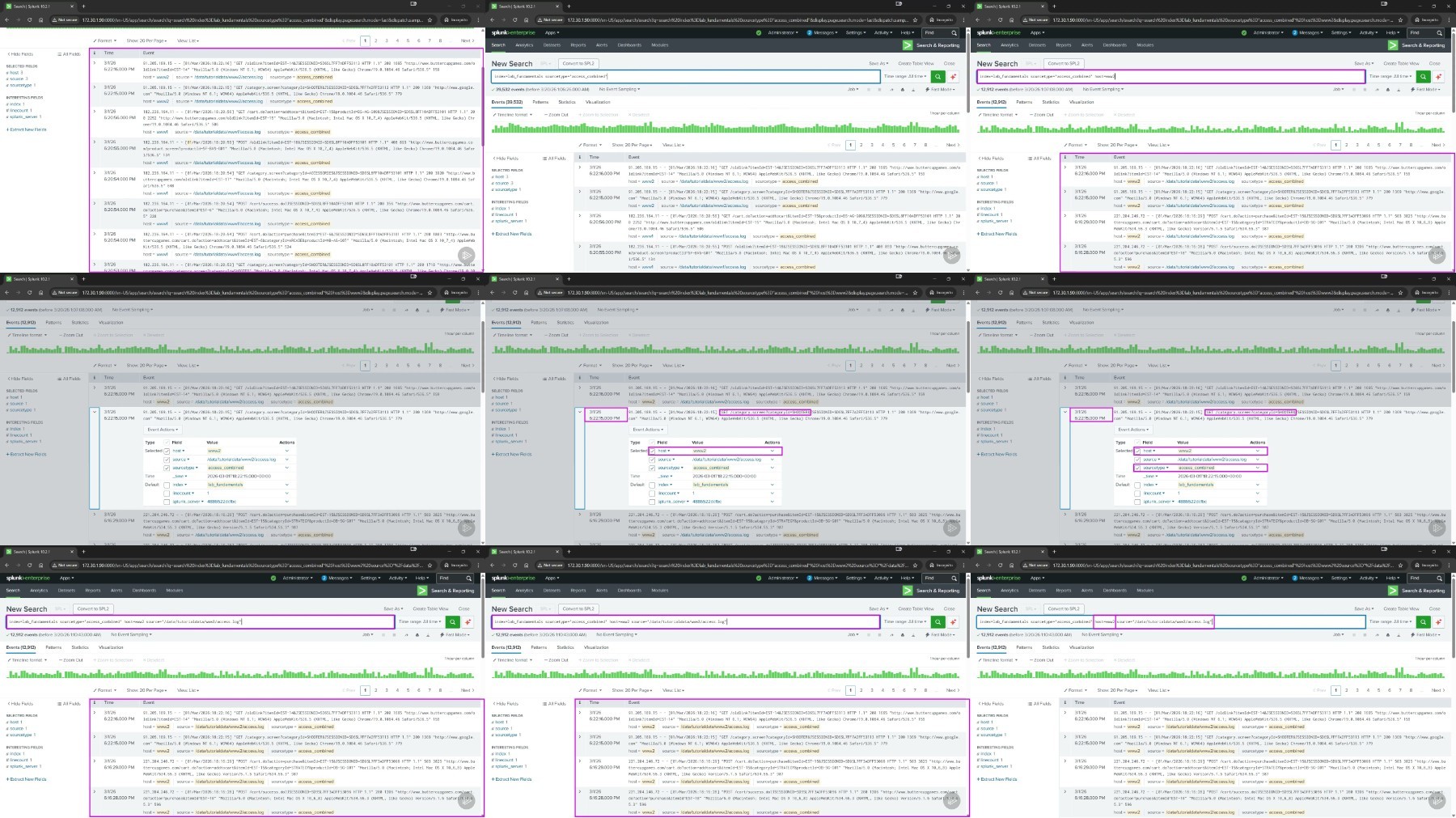
Task: Click All Fields button in bottom-right screenshot
Action: pyautogui.click(x=1040, y=703)
